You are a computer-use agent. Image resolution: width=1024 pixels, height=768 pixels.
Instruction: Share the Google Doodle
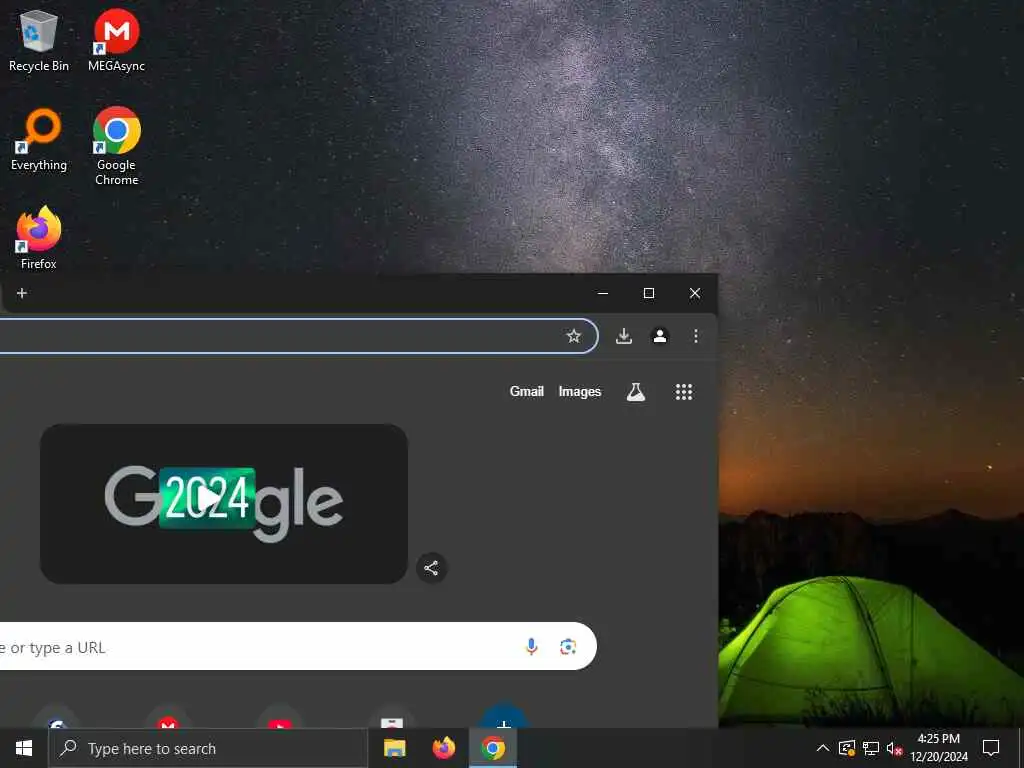[431, 568]
